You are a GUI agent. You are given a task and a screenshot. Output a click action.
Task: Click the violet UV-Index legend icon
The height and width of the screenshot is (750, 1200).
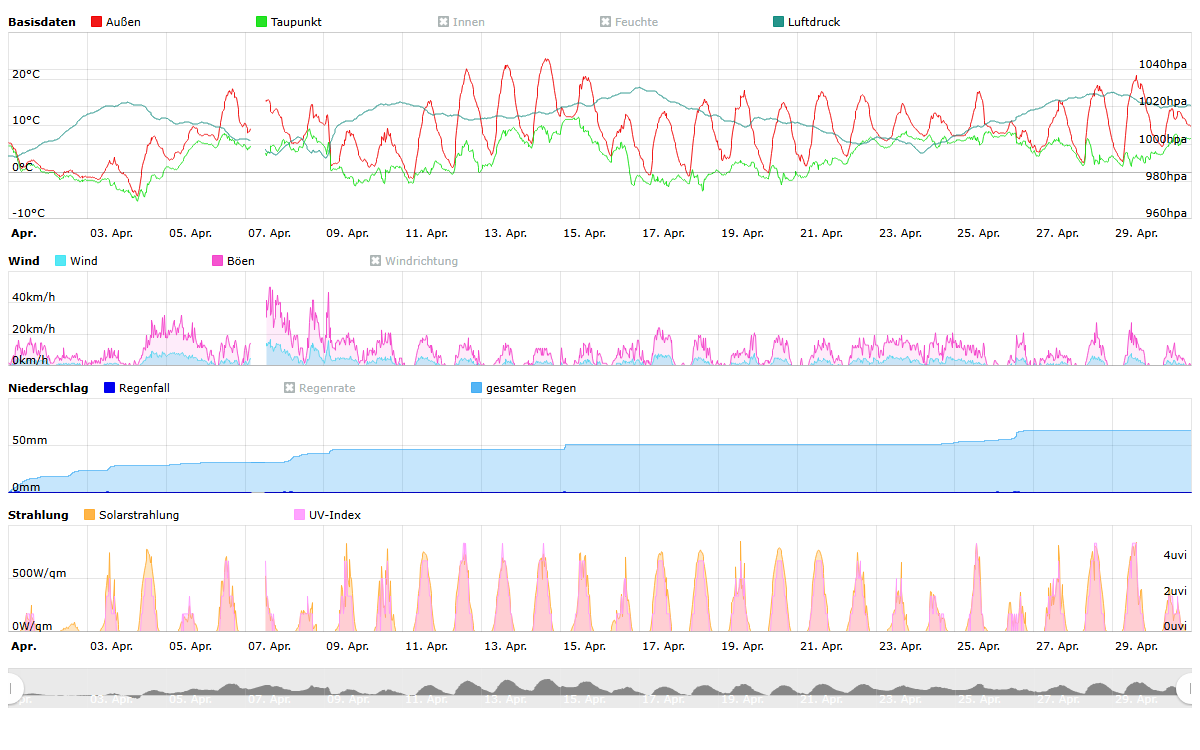pyautogui.click(x=300, y=515)
